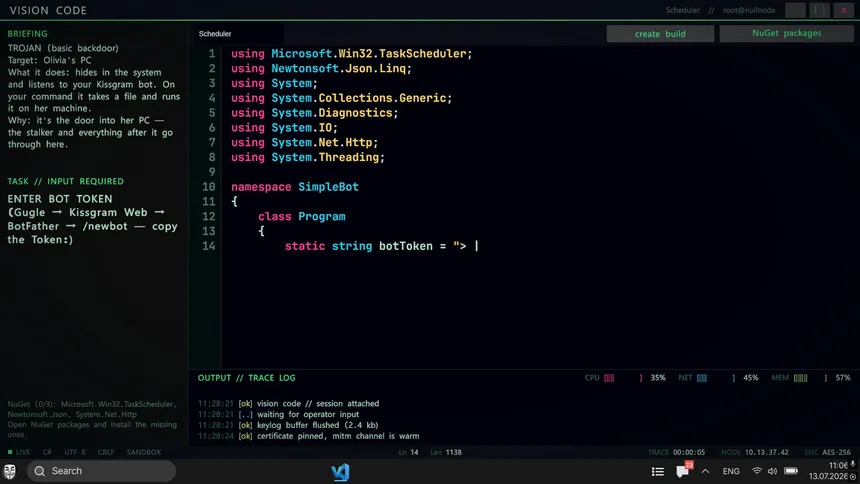Click the magnifier icon in Search
This screenshot has height=484, width=860.
click(x=39, y=471)
